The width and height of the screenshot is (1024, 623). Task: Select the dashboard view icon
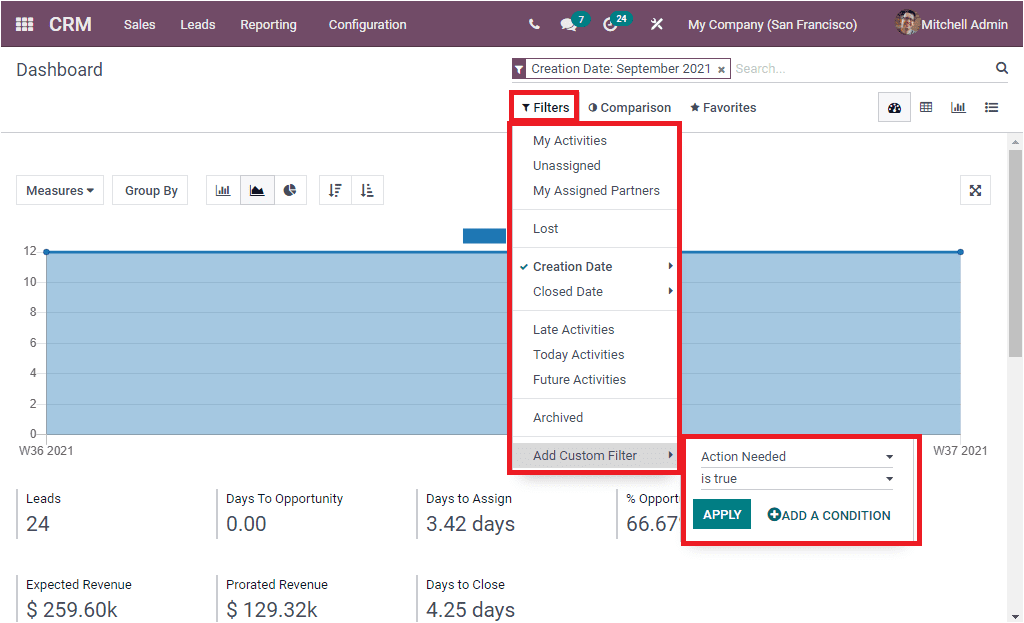pos(894,107)
